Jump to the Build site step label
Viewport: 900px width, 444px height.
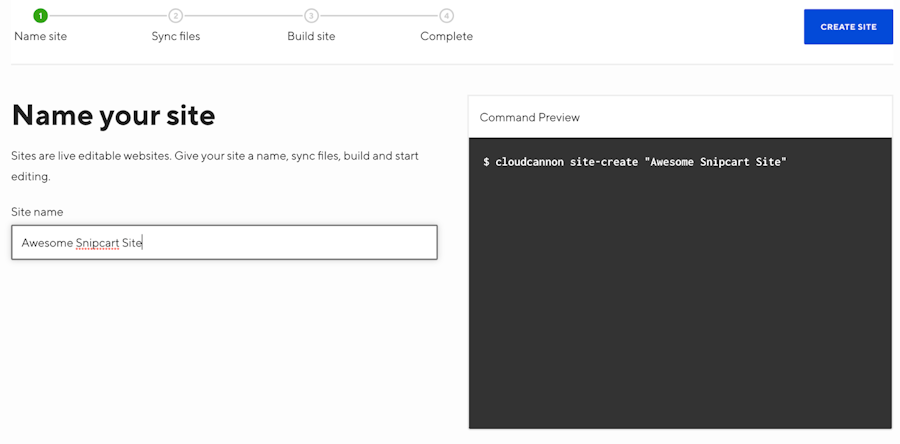point(311,37)
